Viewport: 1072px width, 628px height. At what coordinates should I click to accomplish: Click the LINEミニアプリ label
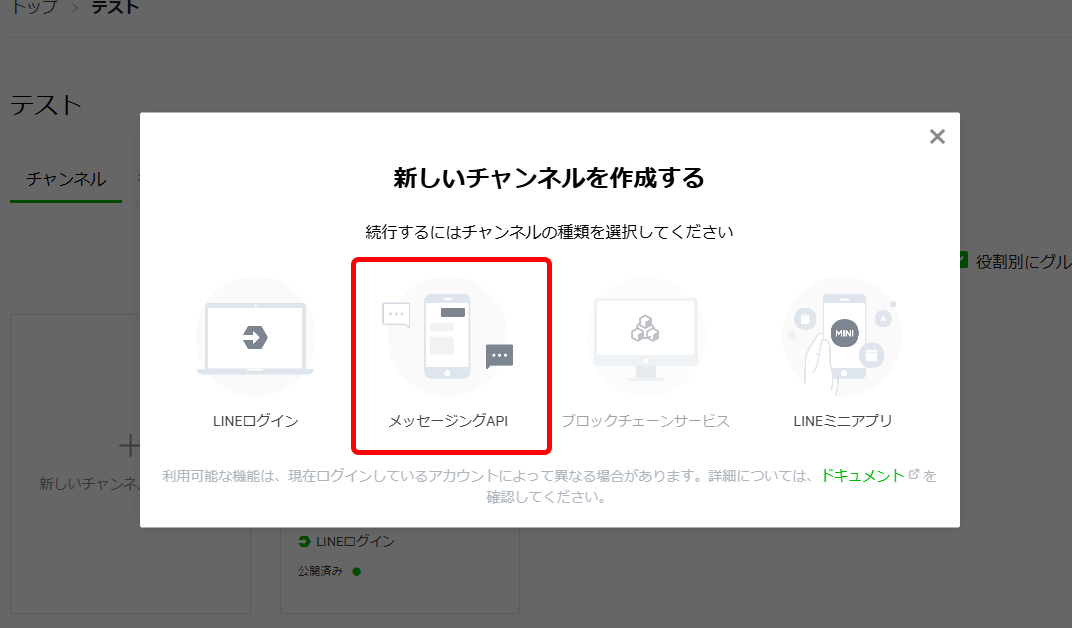coord(842,421)
